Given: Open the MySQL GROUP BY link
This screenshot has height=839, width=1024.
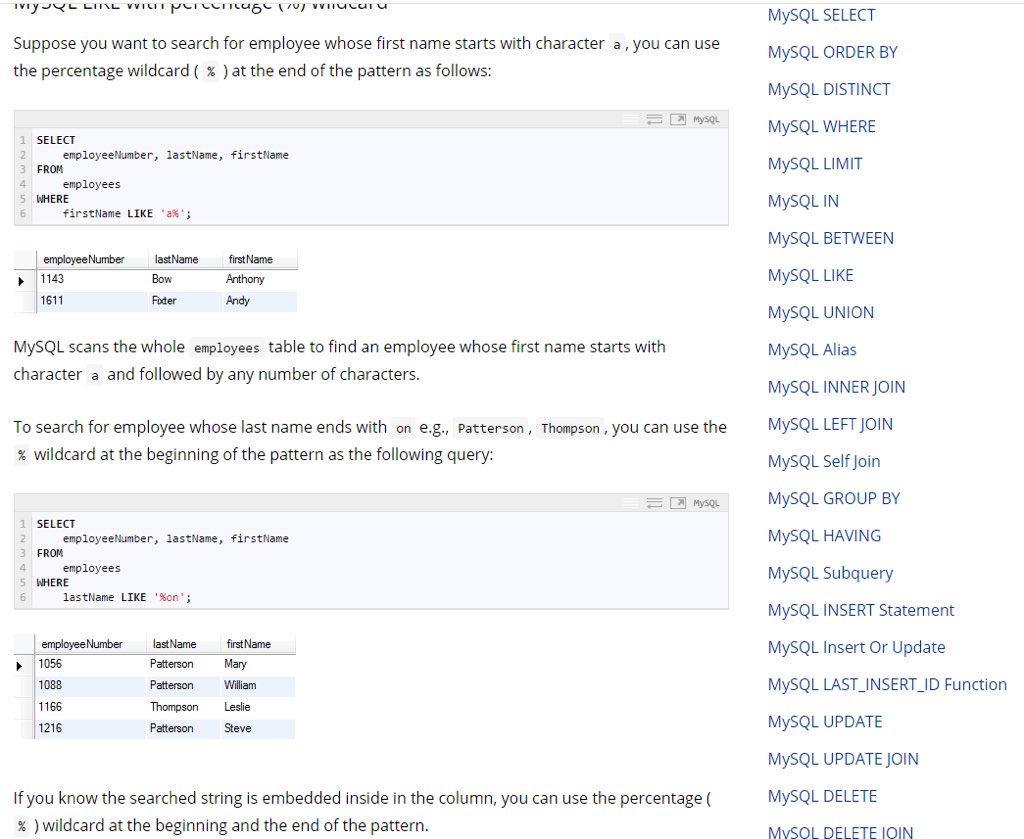Looking at the screenshot, I should coord(833,499).
